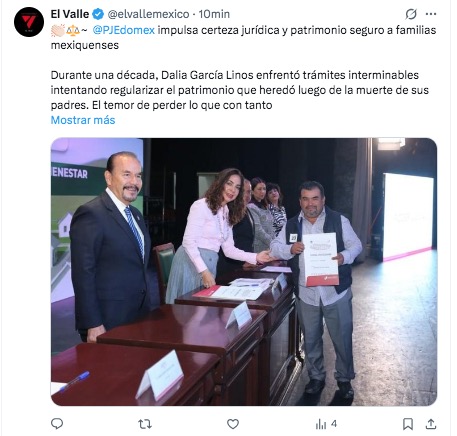The width and height of the screenshot is (457, 436).
Task: Open the 10min timestamp link
Action: [214, 14]
